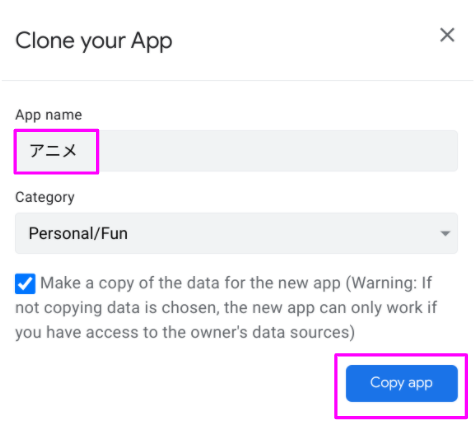Click the empty area of the App name field
This screenshot has width=475, height=431.
click(x=277, y=151)
